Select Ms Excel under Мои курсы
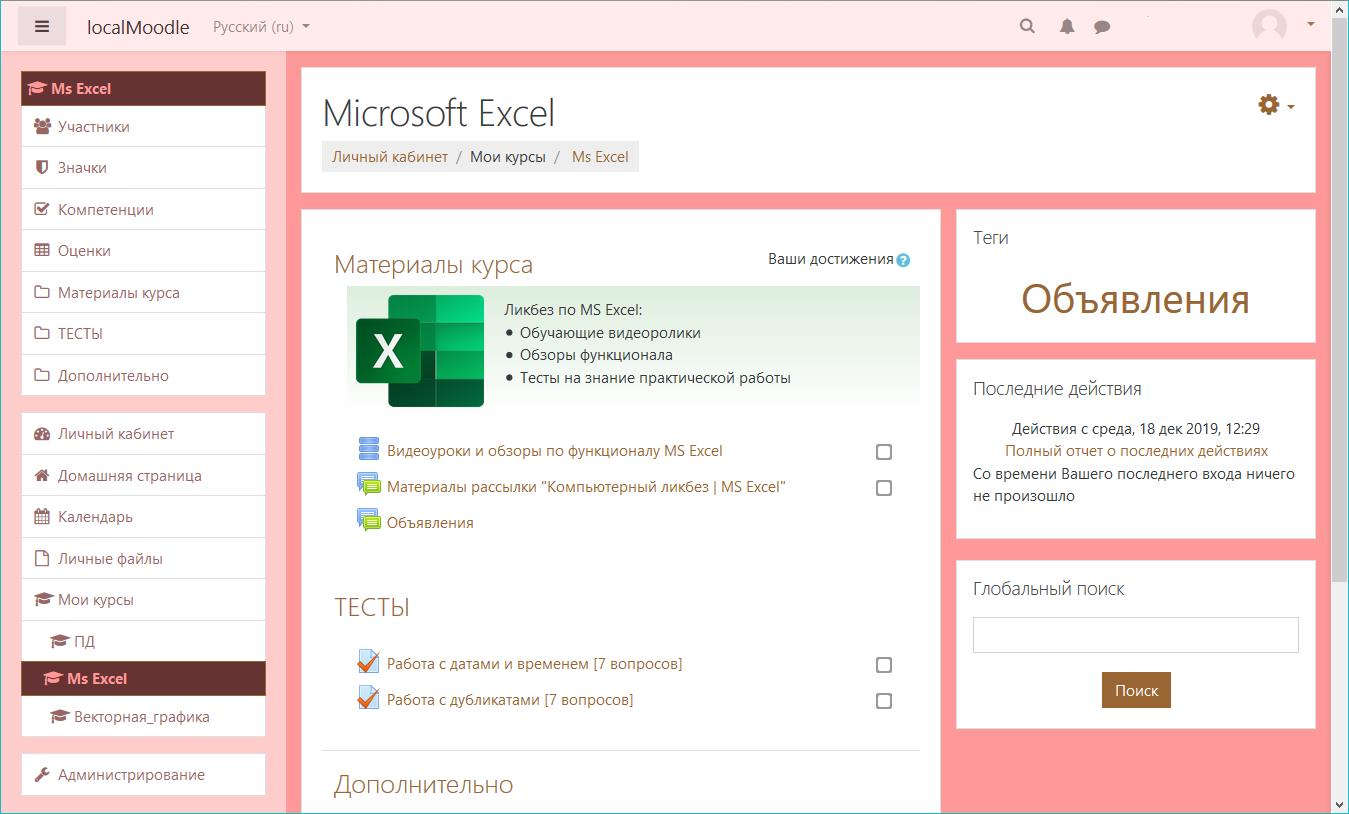The height and width of the screenshot is (814, 1349). 143,678
